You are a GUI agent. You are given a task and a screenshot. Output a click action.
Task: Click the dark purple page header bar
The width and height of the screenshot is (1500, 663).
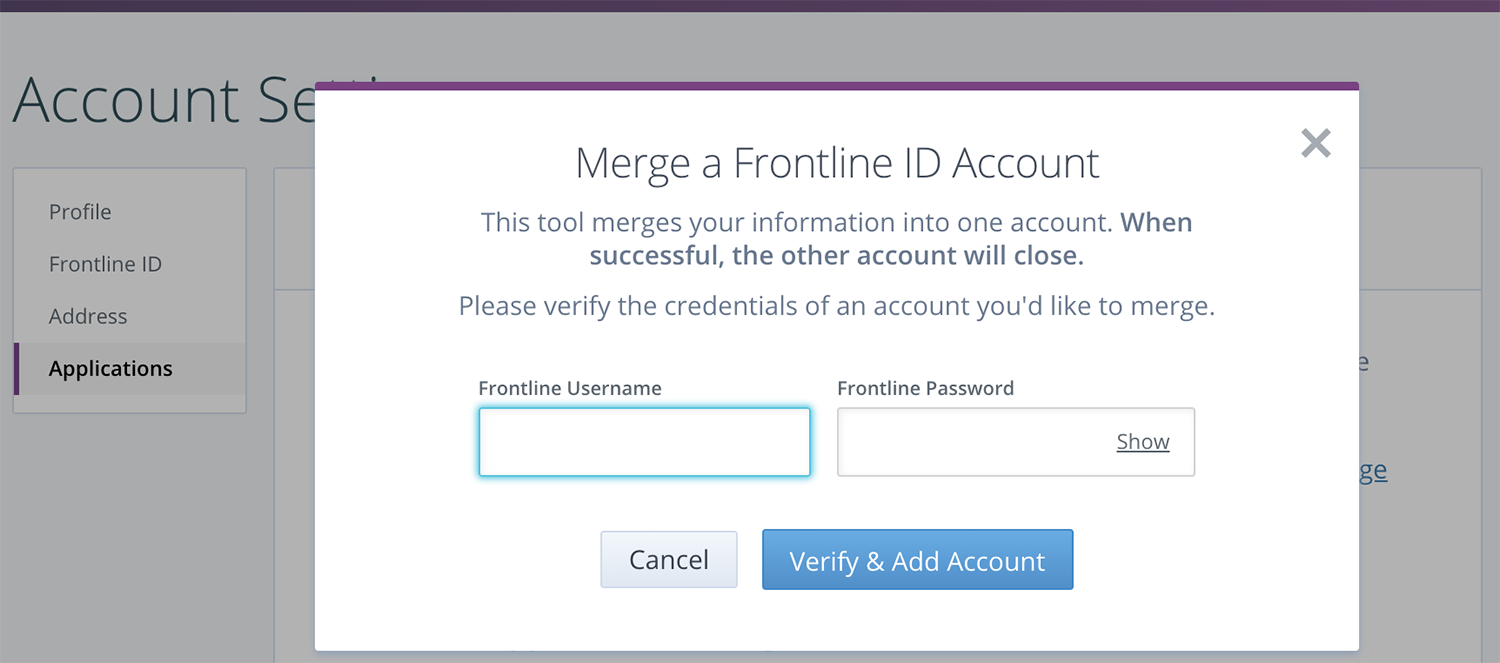pyautogui.click(x=750, y=6)
